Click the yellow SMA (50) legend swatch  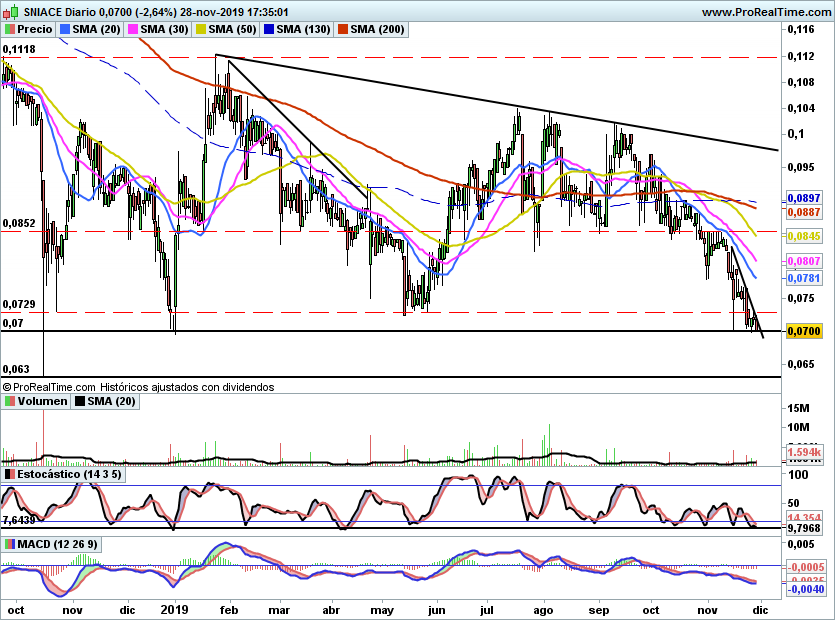[200, 30]
